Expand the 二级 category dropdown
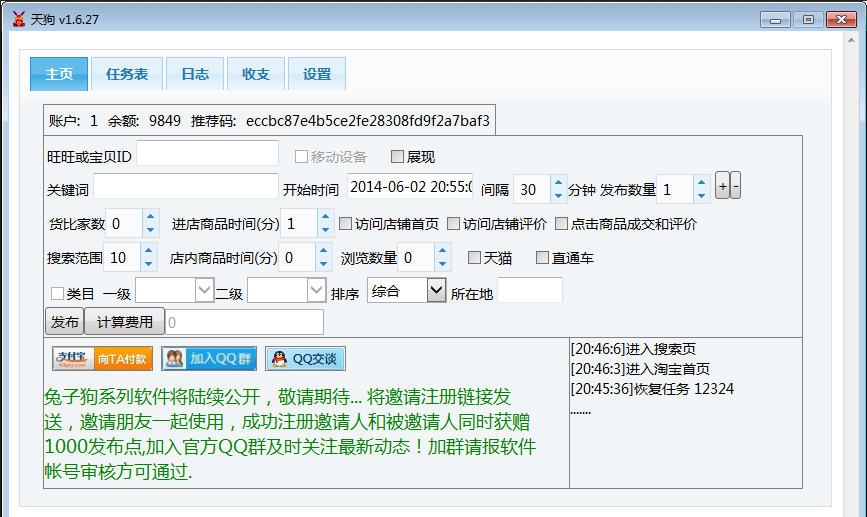Viewport: 867px width, 517px height. [x=316, y=290]
